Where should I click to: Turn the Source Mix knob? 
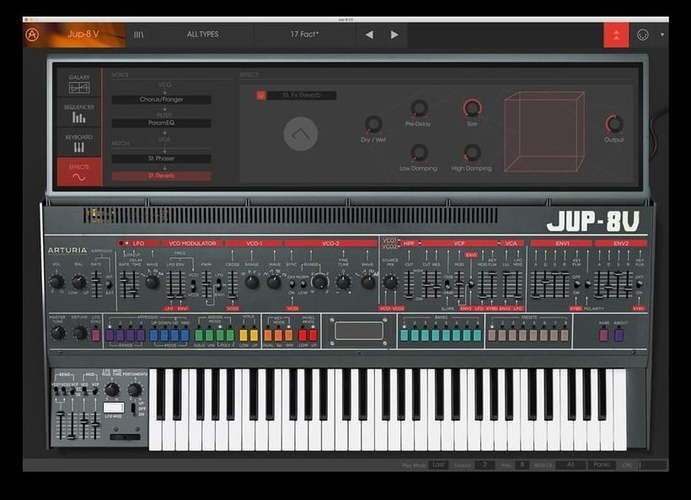point(390,281)
